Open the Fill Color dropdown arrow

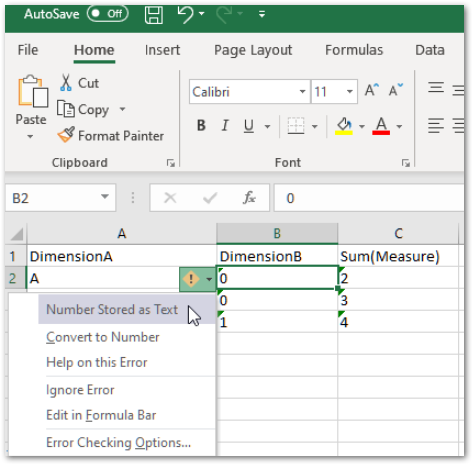(362, 127)
